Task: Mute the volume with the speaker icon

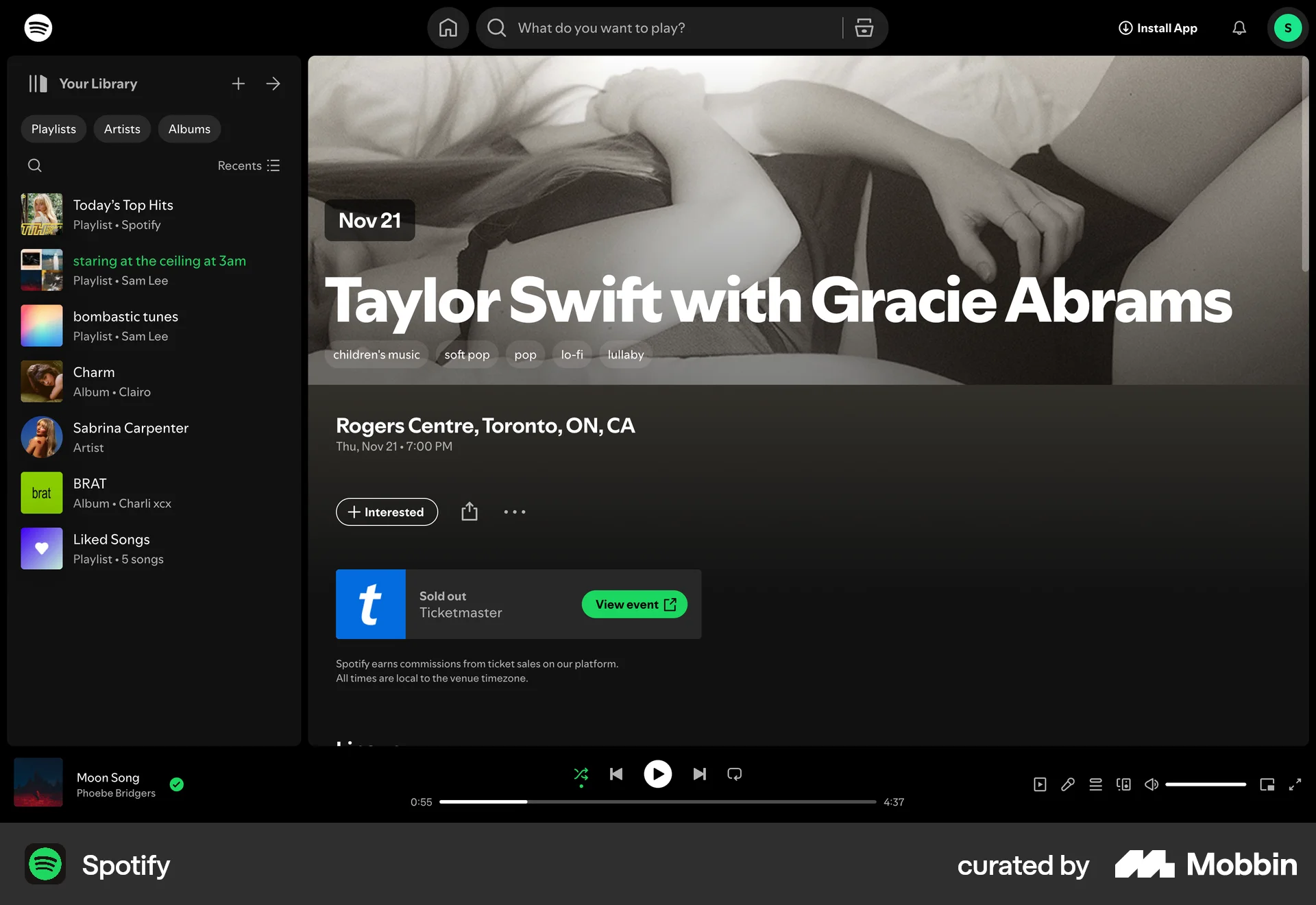Action: [1150, 784]
